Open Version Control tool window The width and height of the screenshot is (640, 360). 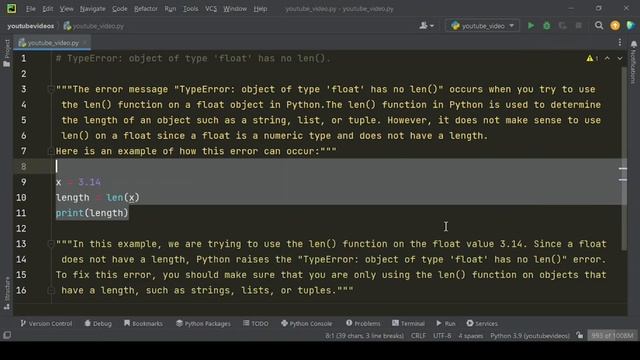coord(46,323)
